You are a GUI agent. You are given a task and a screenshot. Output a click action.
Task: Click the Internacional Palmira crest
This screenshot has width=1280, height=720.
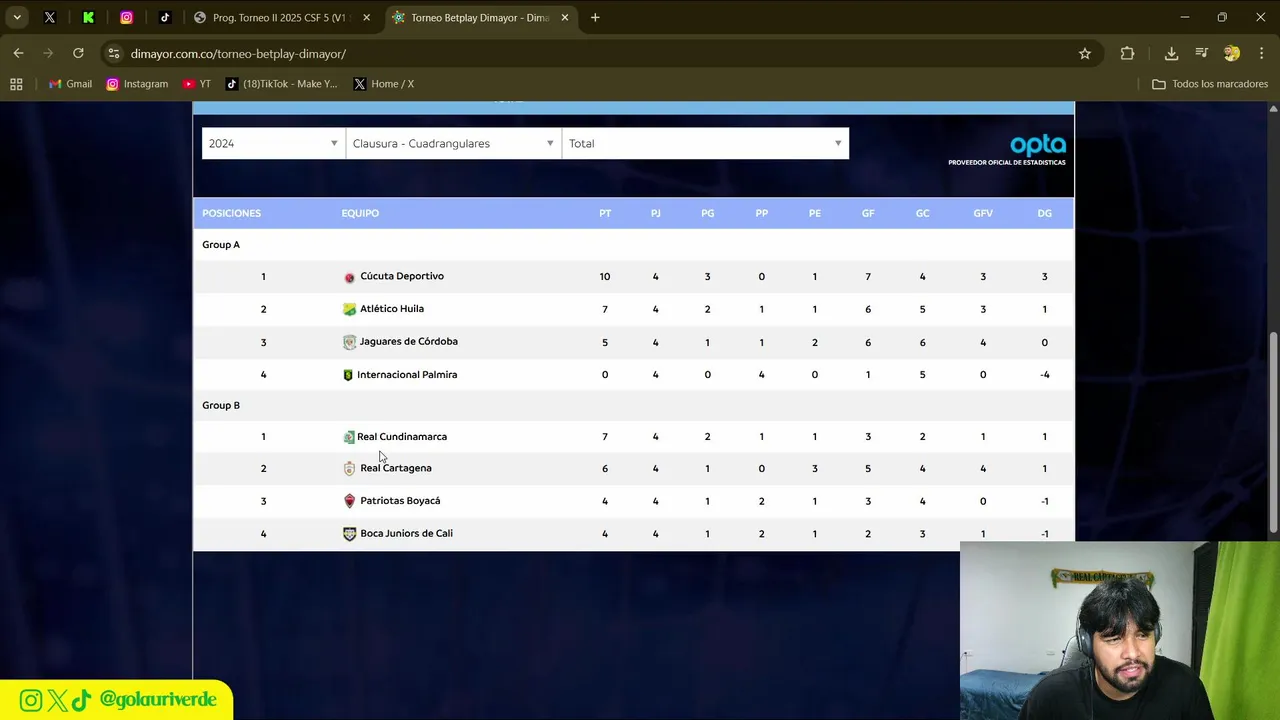tap(348, 375)
